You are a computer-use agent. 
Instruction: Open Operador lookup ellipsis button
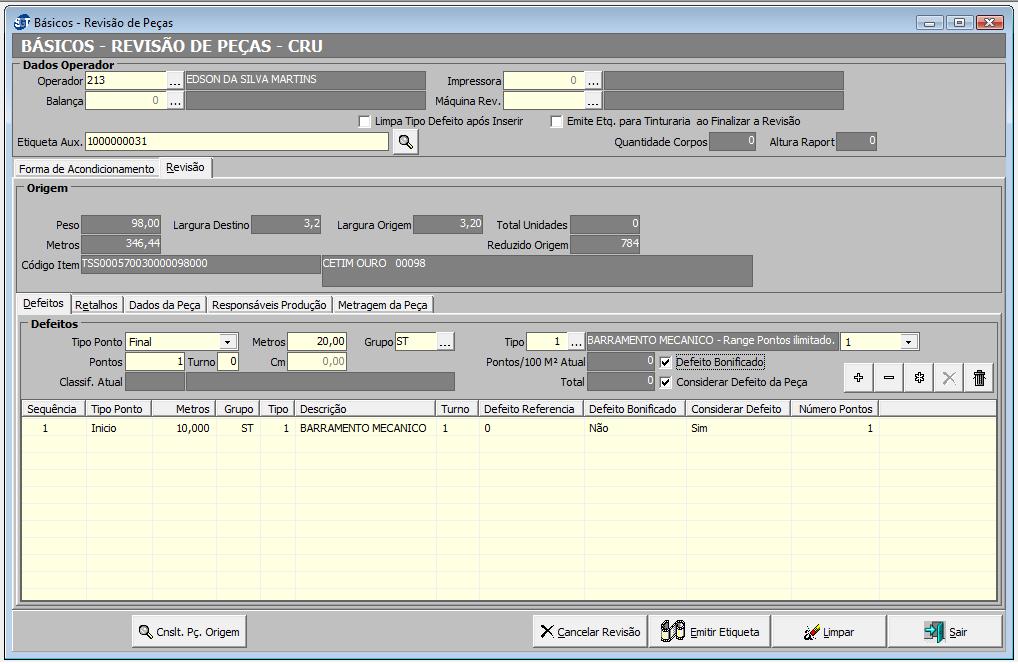175,80
